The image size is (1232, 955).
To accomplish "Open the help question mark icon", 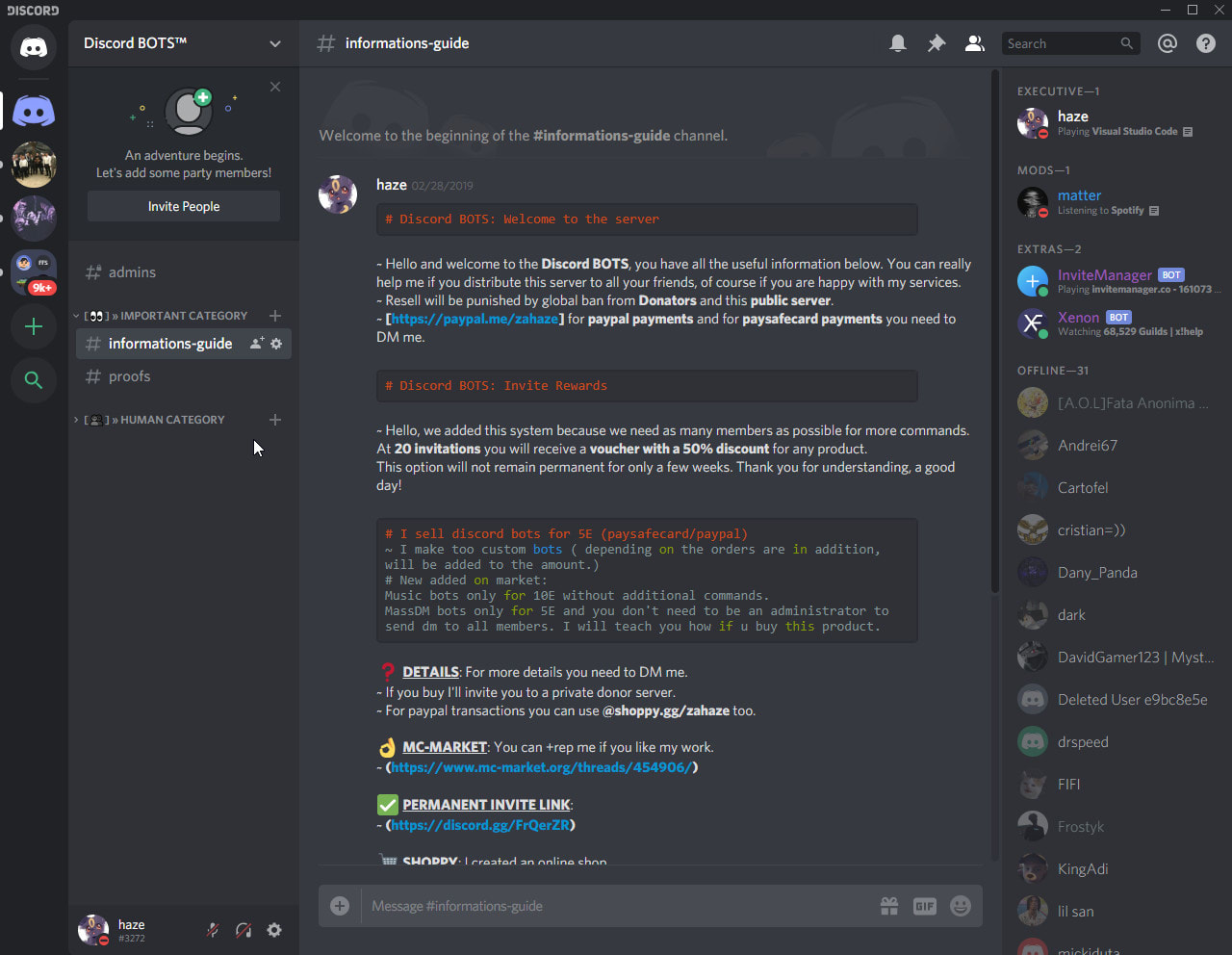I will click(x=1206, y=43).
